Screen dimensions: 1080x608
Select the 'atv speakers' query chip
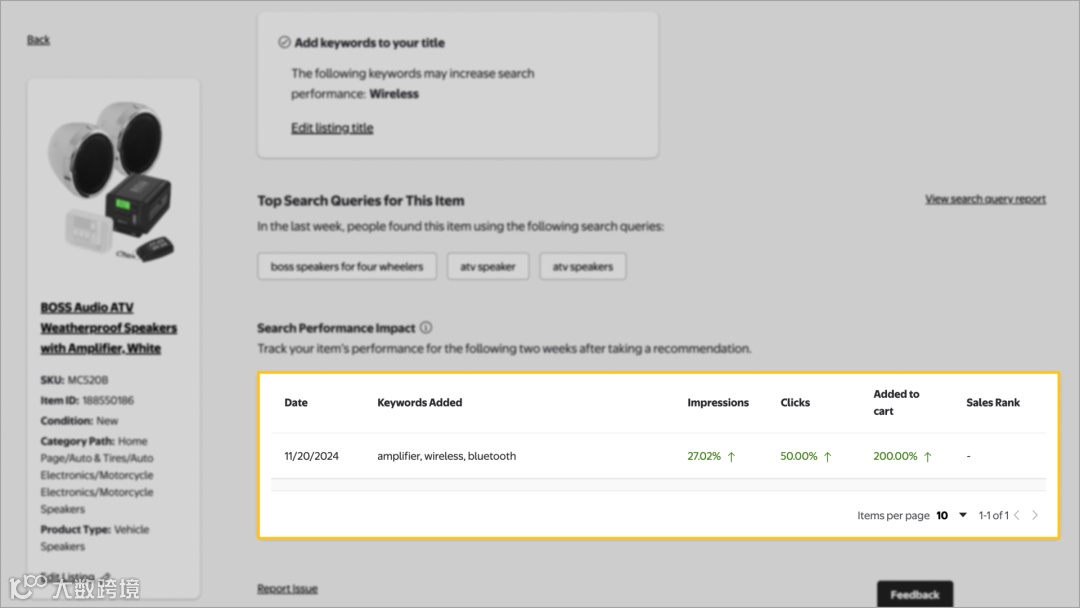tap(583, 267)
